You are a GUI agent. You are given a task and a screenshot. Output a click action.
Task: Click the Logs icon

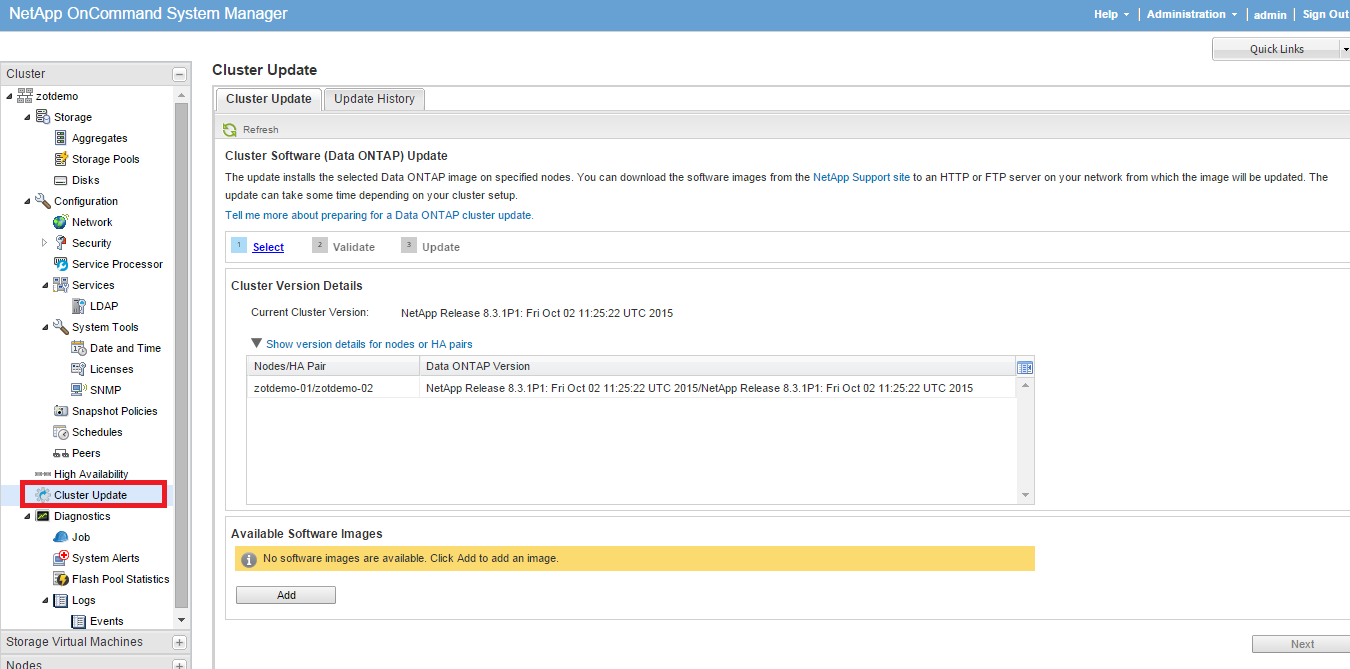(61, 600)
